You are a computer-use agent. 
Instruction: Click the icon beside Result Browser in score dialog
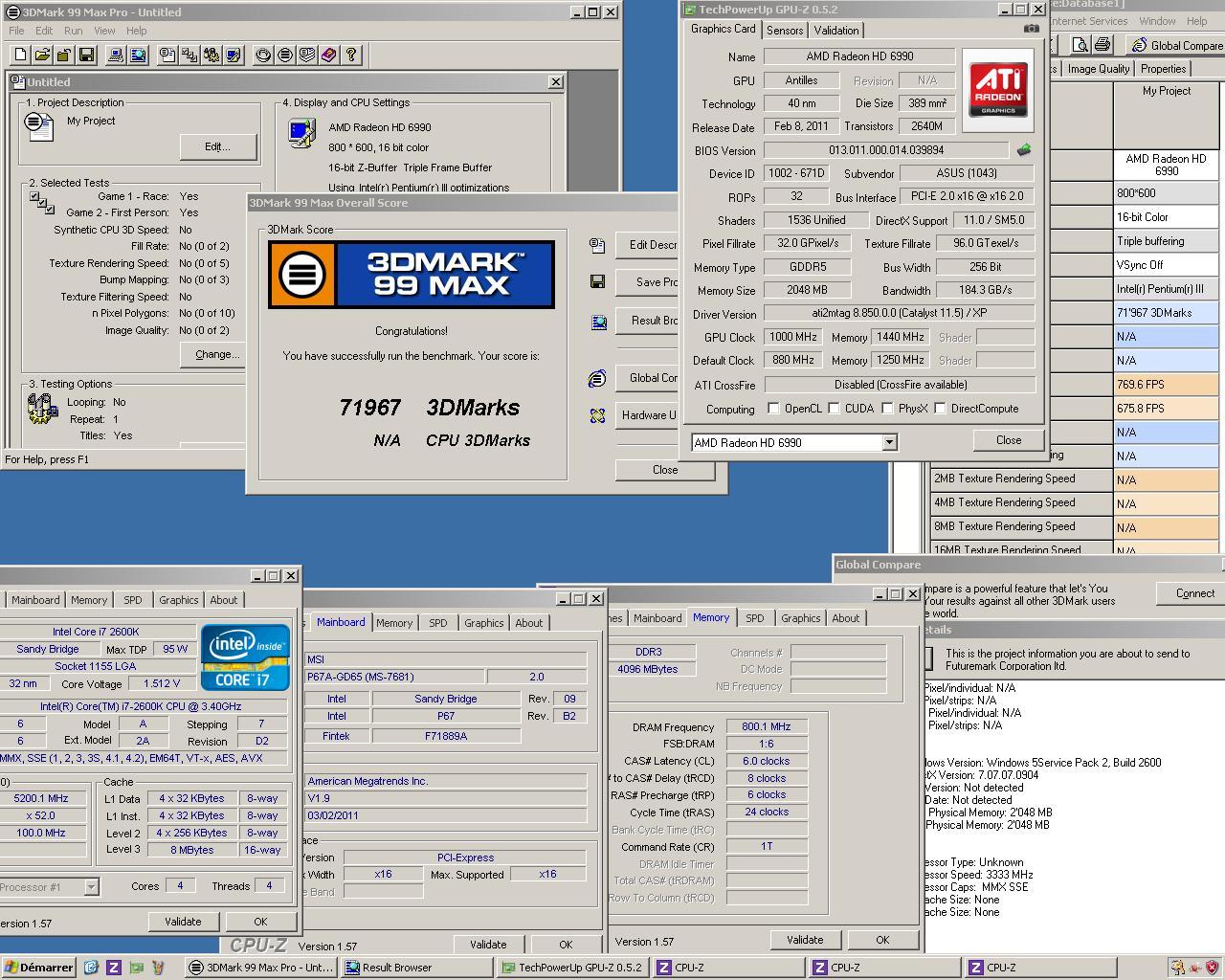point(597,322)
